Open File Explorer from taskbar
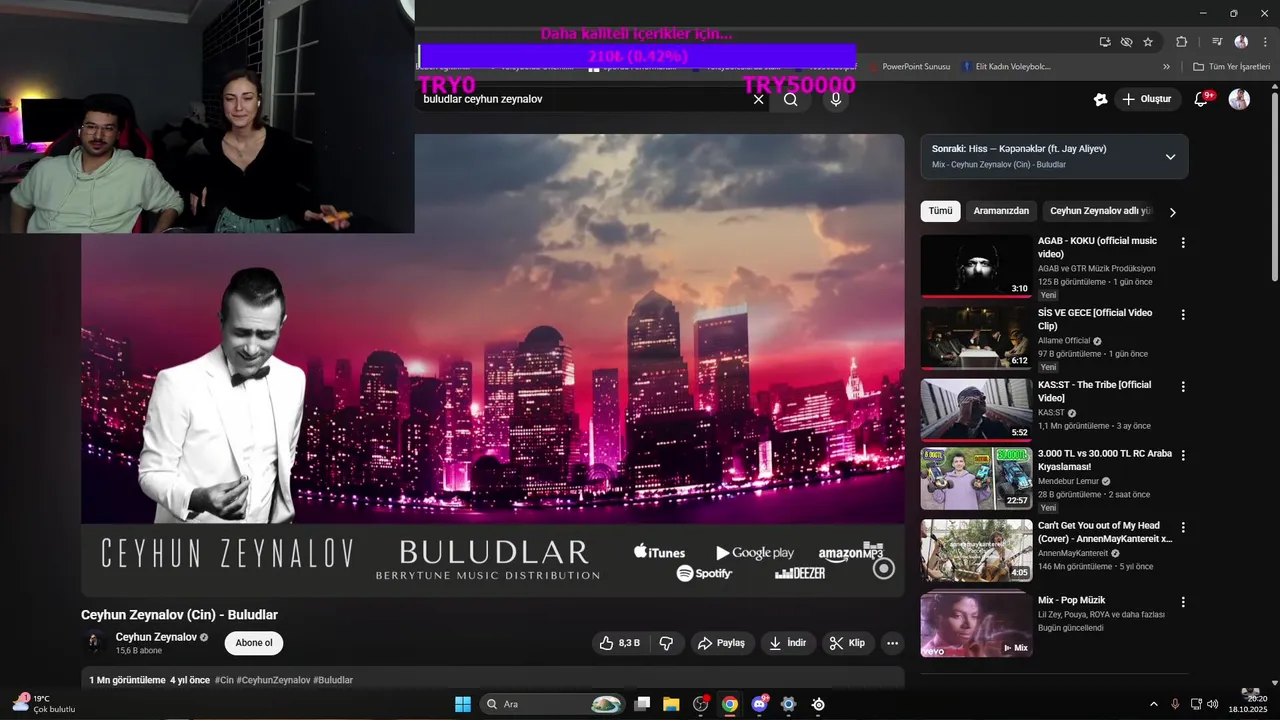Image resolution: width=1280 pixels, height=720 pixels. (671, 704)
